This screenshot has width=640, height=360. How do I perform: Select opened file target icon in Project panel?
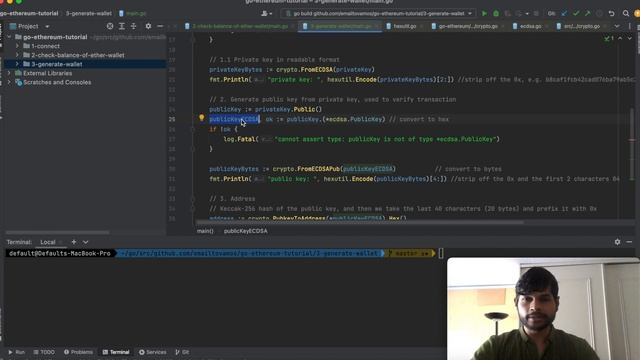tap(110, 26)
